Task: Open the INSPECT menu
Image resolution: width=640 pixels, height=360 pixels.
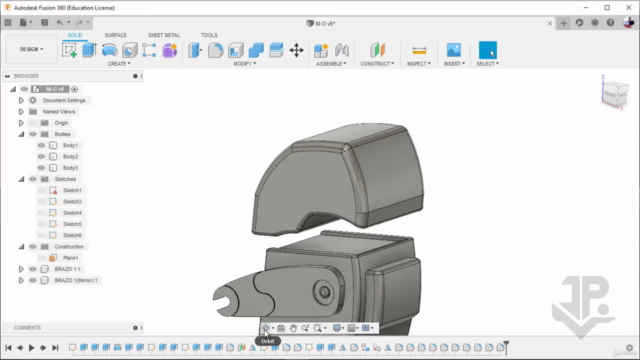Action: 419,64
